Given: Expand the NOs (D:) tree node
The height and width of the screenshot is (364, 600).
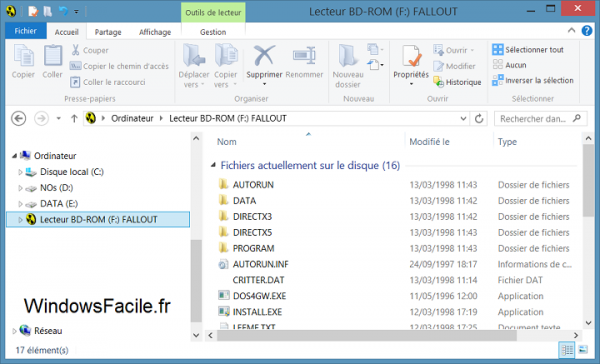Looking at the screenshot, I should point(20,188).
